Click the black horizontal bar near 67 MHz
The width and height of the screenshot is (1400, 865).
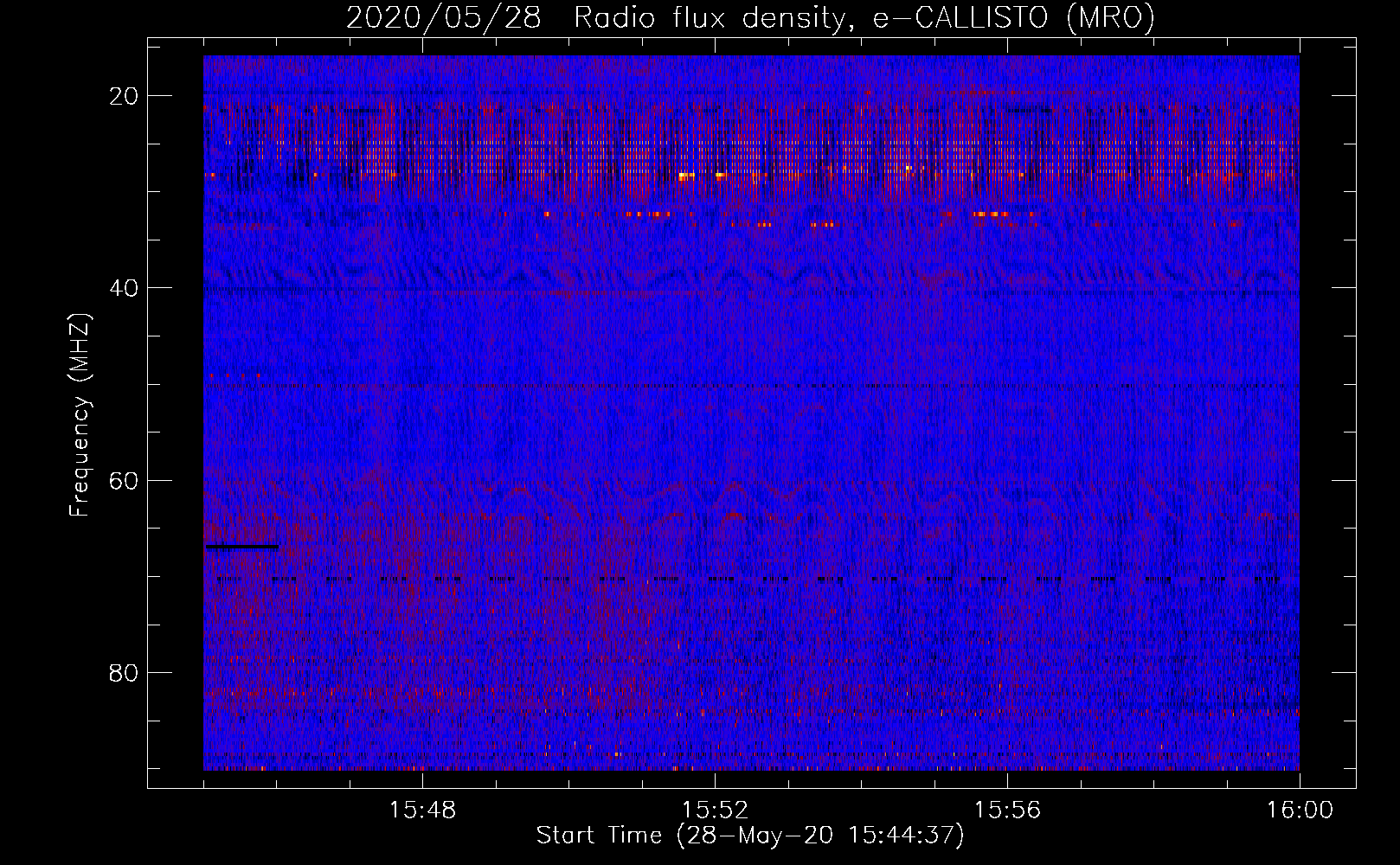pyautogui.click(x=242, y=547)
